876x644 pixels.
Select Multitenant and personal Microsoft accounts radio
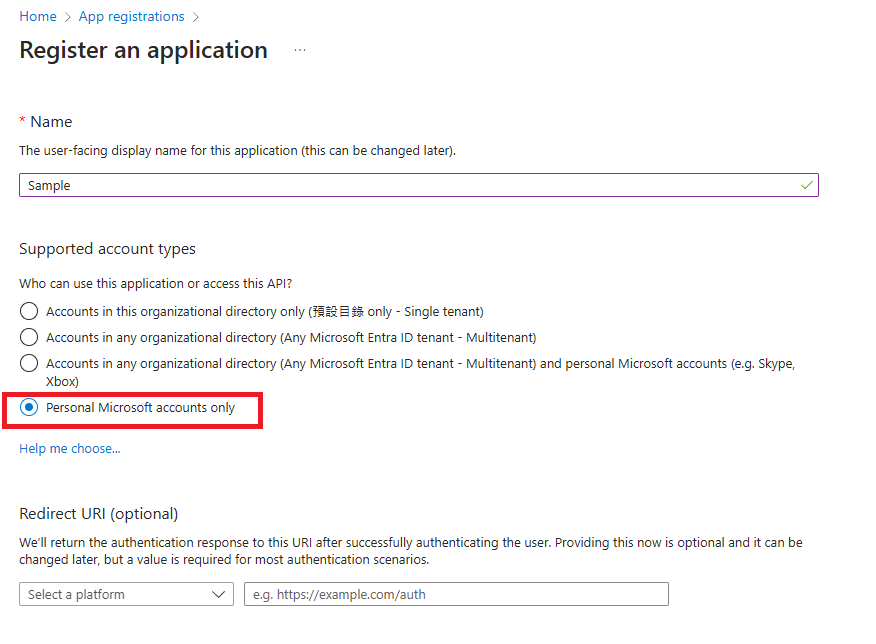point(29,364)
